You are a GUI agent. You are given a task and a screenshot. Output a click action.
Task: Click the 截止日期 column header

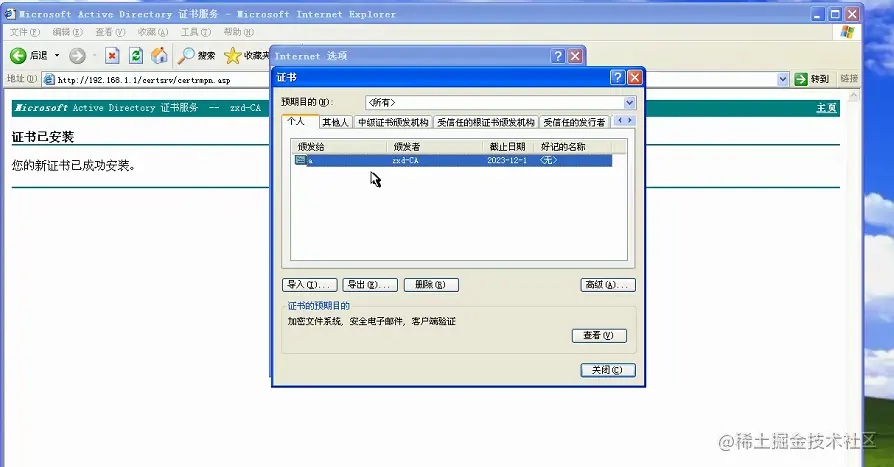[509, 147]
